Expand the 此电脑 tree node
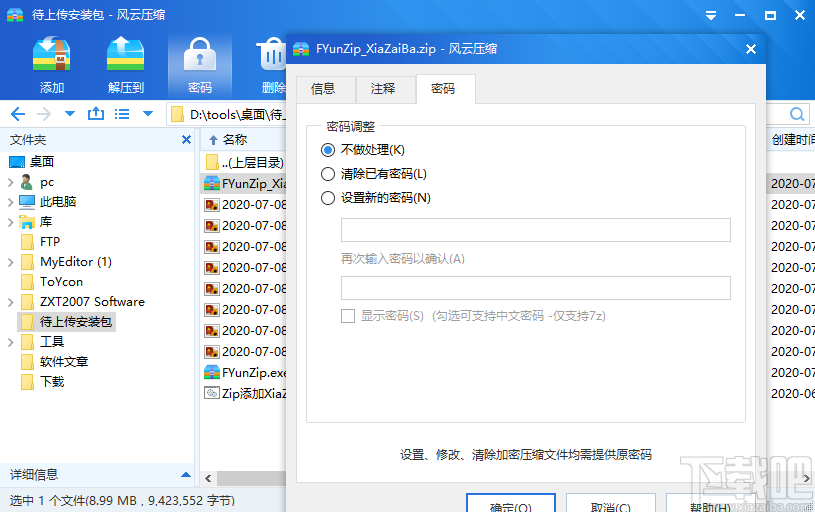This screenshot has width=815, height=512. click(10, 202)
